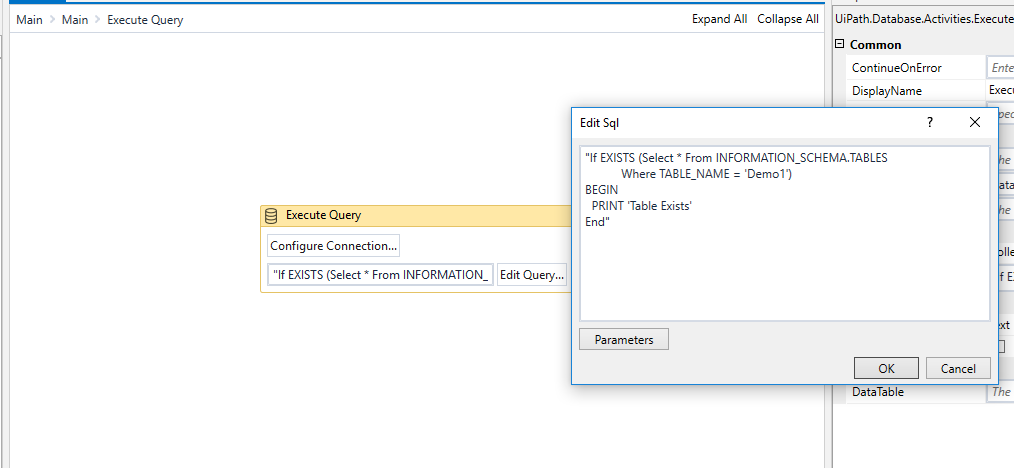Click the Execute Query database icon

point(271,215)
